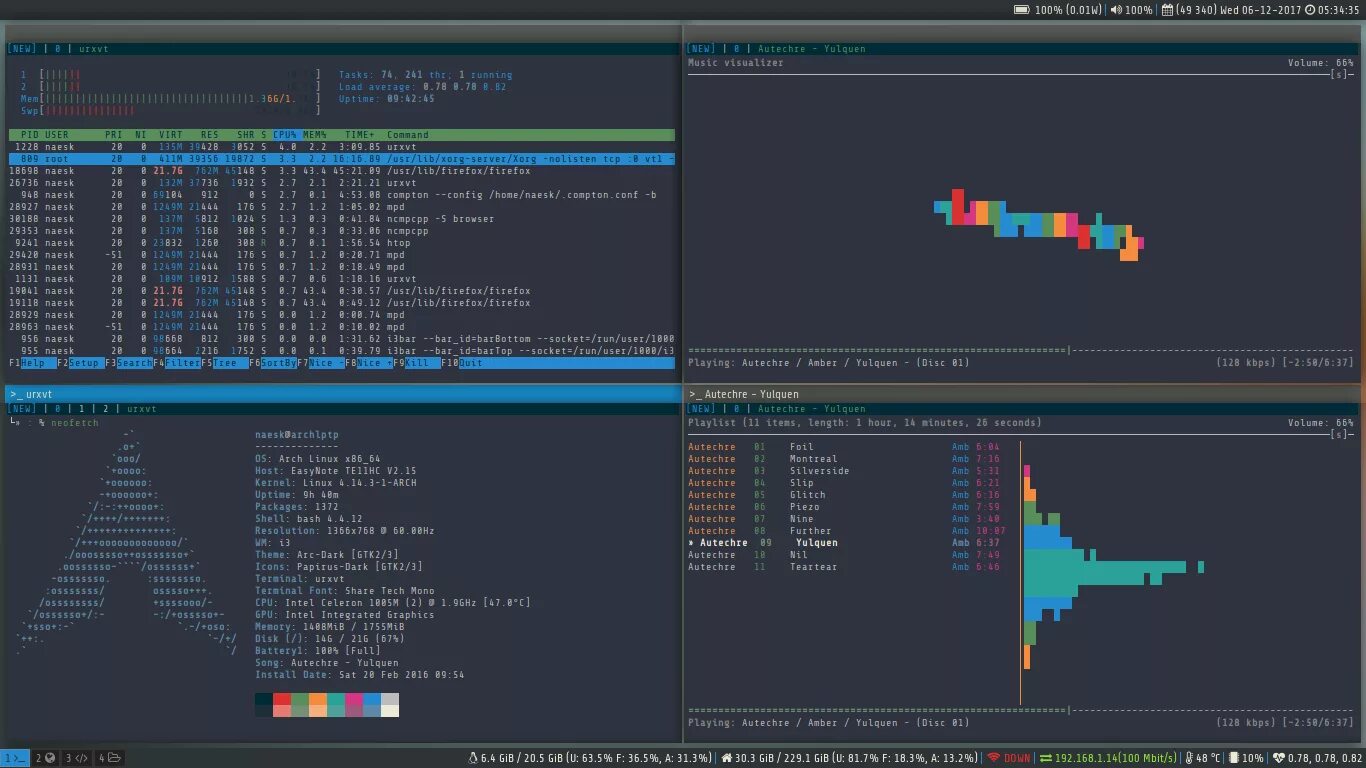Select htop process 1228 urxvt row

pyautogui.click(x=341, y=147)
